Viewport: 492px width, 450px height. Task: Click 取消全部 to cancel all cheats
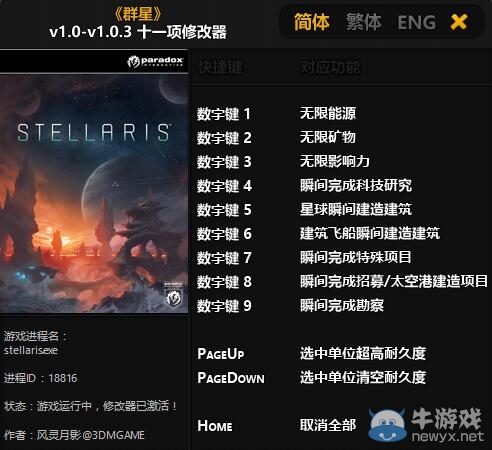coord(328,425)
